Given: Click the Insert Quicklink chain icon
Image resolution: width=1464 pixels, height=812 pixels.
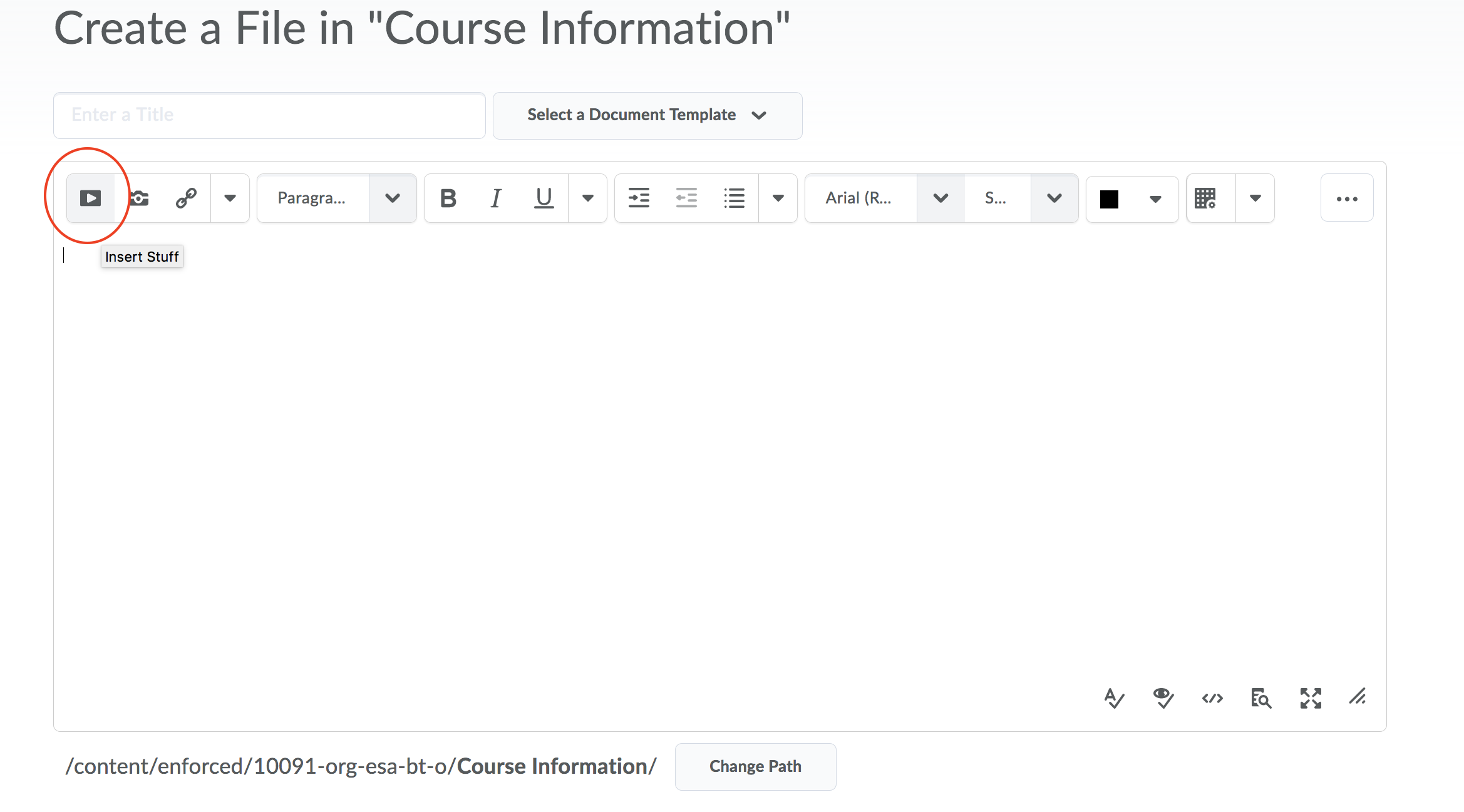Looking at the screenshot, I should (186, 198).
